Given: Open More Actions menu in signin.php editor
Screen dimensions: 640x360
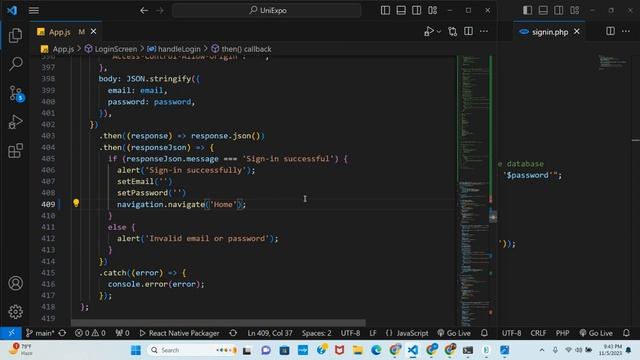Looking at the screenshot, I should tap(626, 31).
